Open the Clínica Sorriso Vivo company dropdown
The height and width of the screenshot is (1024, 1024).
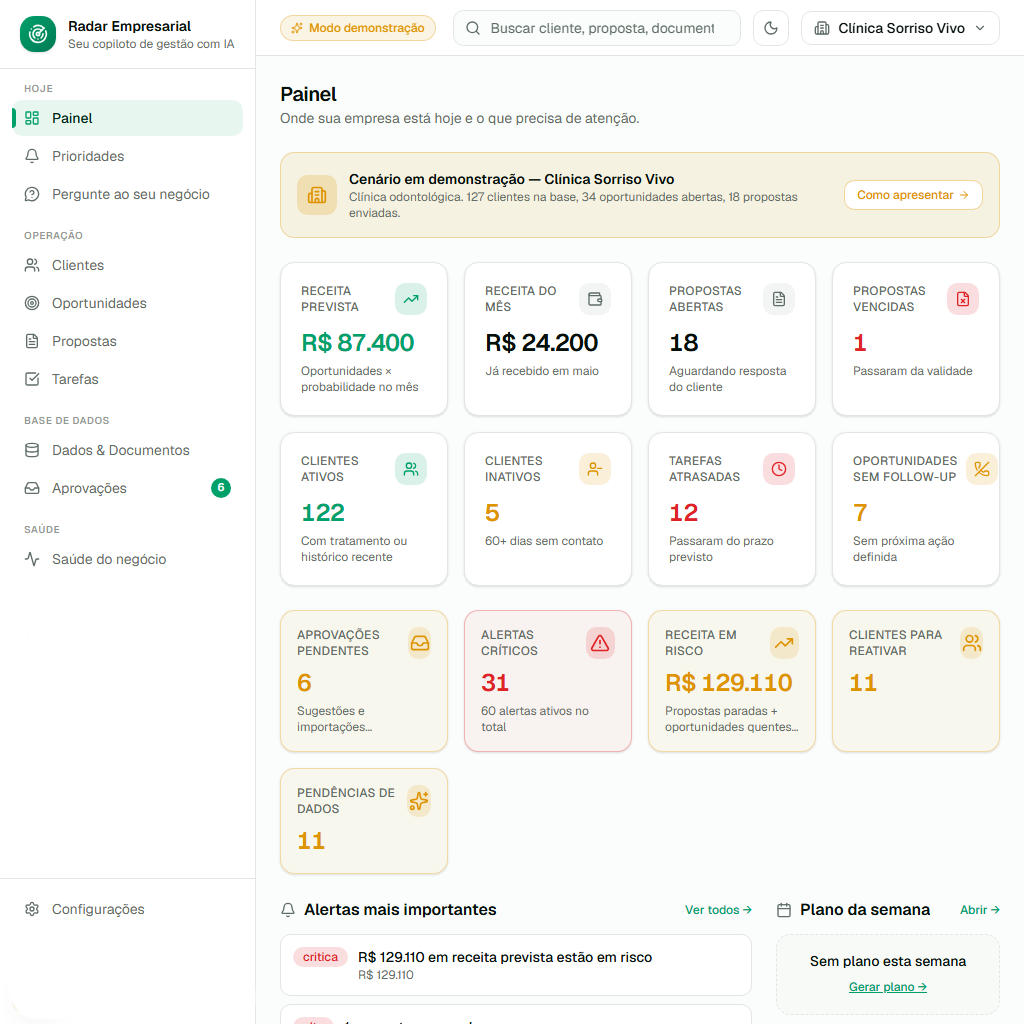pyautogui.click(x=900, y=28)
